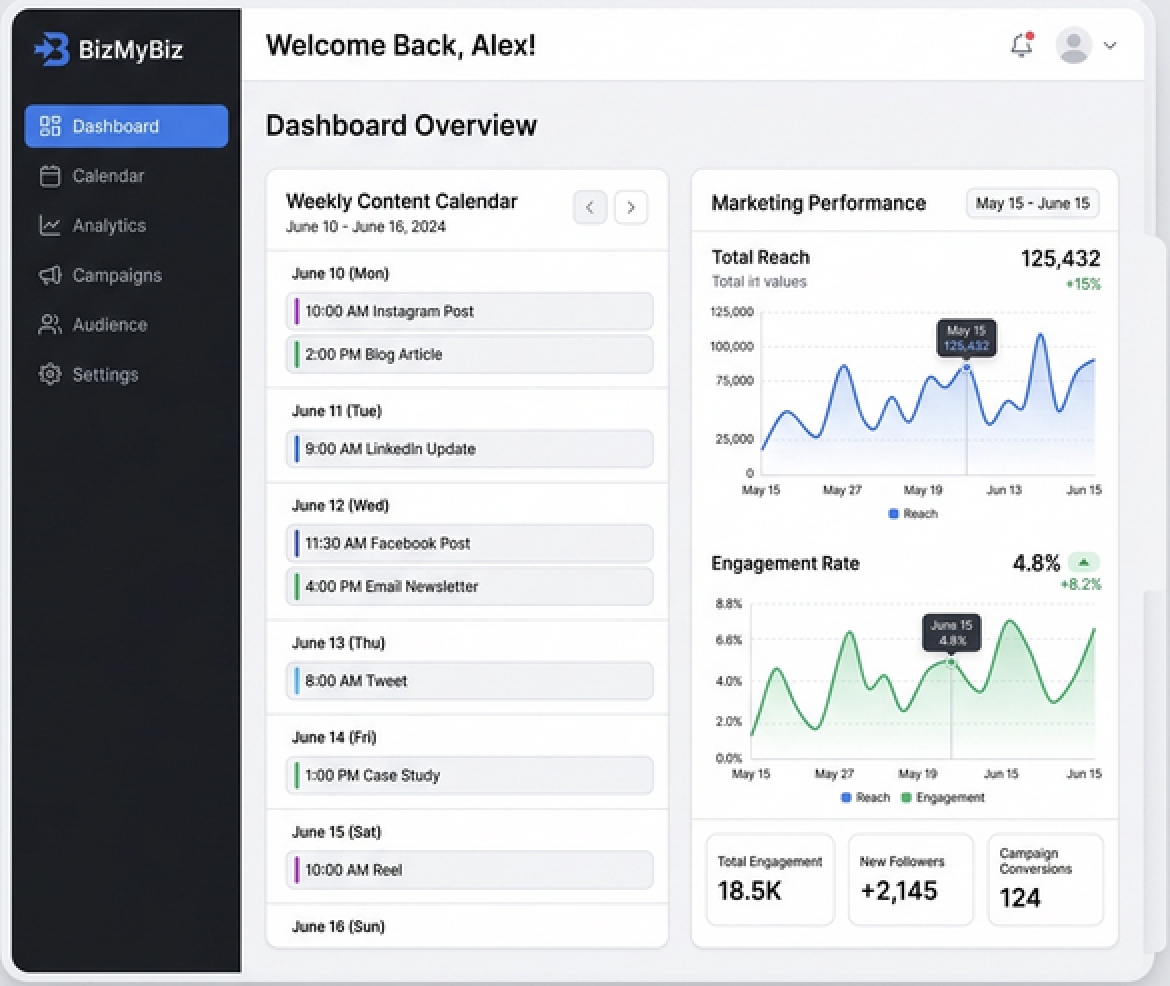Click the BizMyBiz logo icon
Screen dimensions: 1170x986
pos(52,49)
